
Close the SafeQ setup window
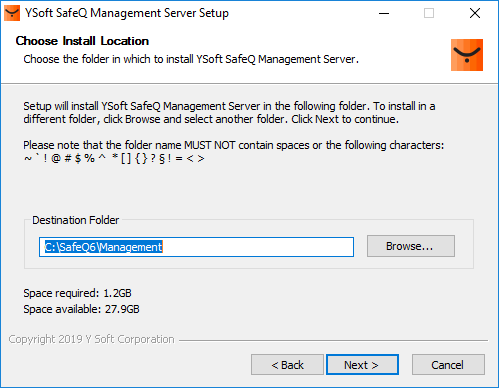[x=475, y=13]
